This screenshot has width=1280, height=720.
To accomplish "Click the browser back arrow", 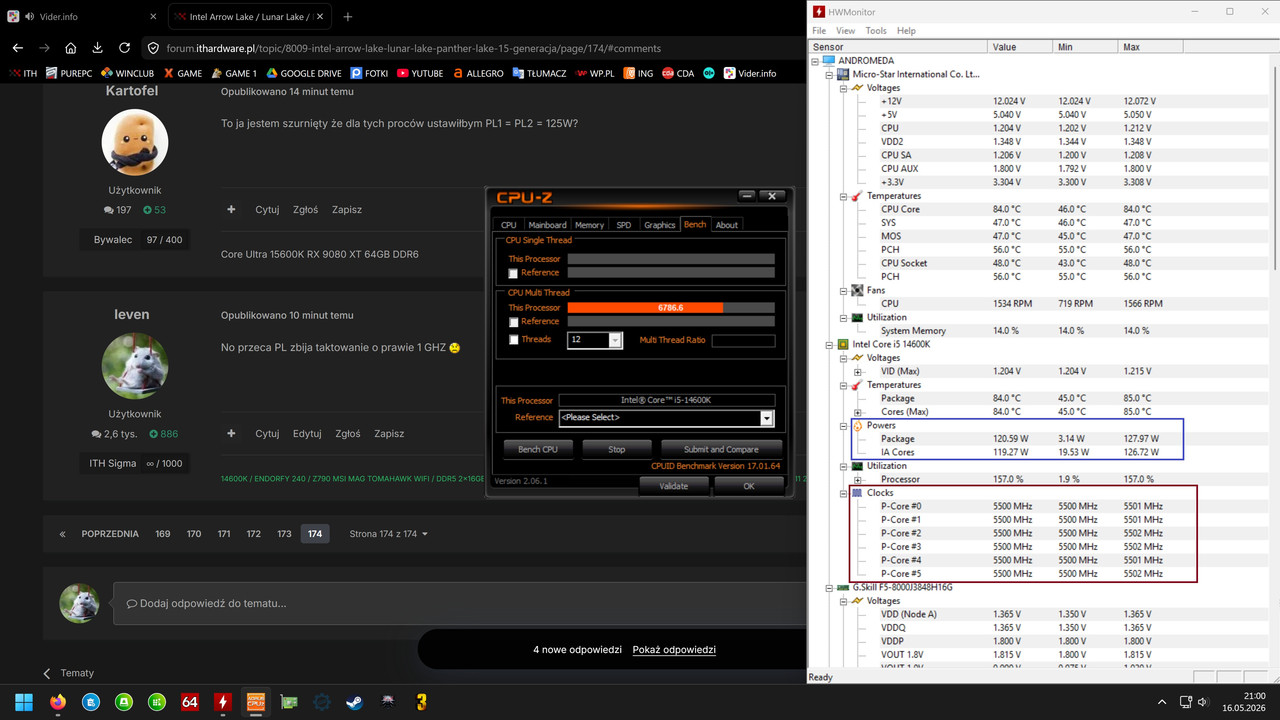I will click(x=17, y=48).
